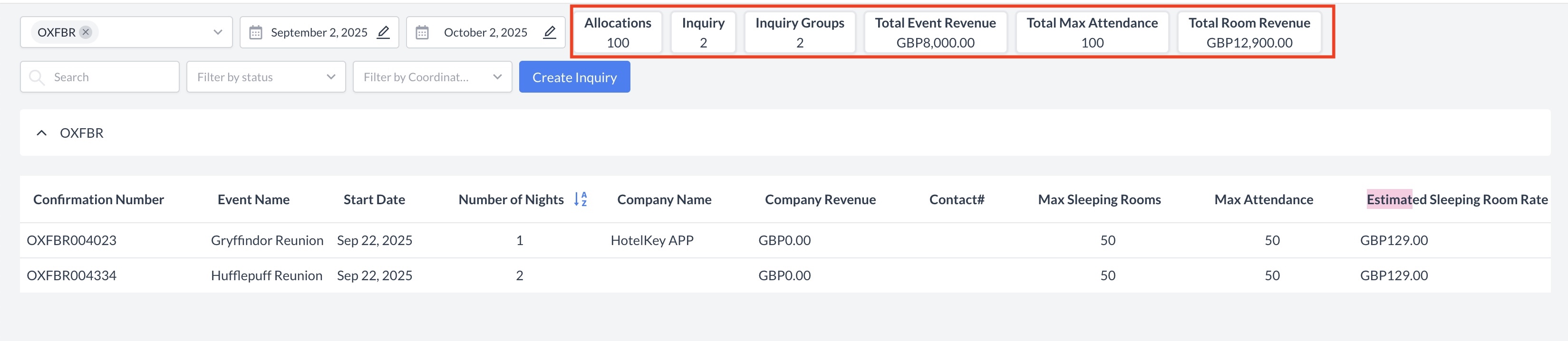The width and height of the screenshot is (1568, 341).
Task: Open confirmation number OXFBR004023
Action: (71, 240)
